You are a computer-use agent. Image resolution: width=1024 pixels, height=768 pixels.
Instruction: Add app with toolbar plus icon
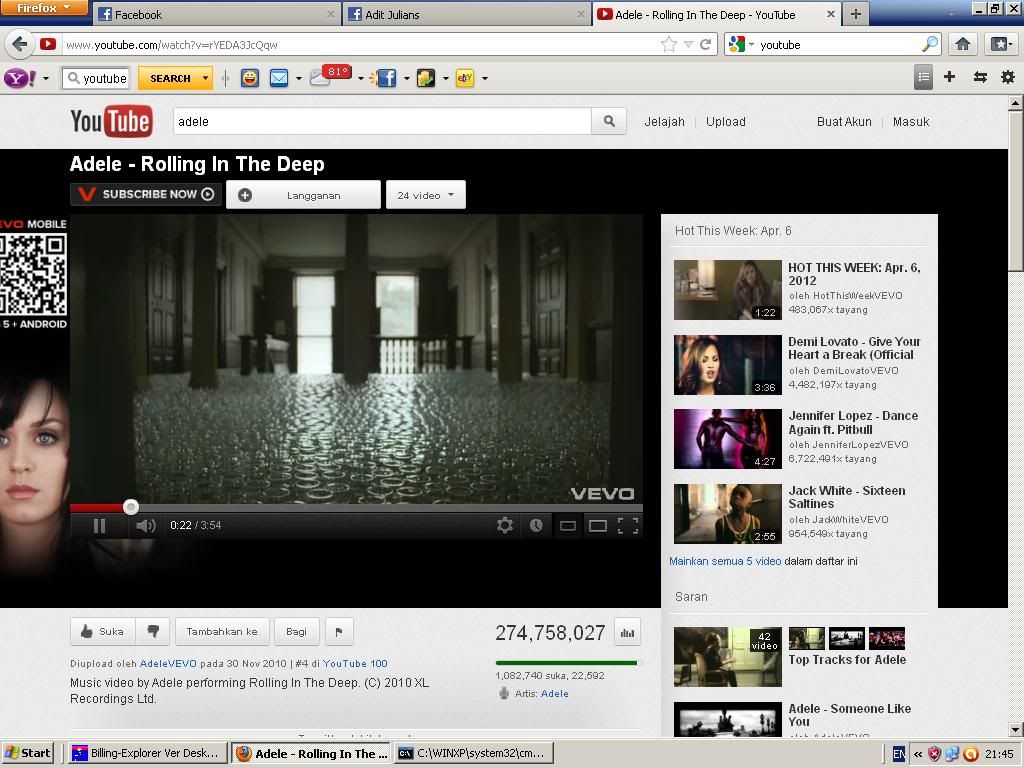[x=950, y=77]
